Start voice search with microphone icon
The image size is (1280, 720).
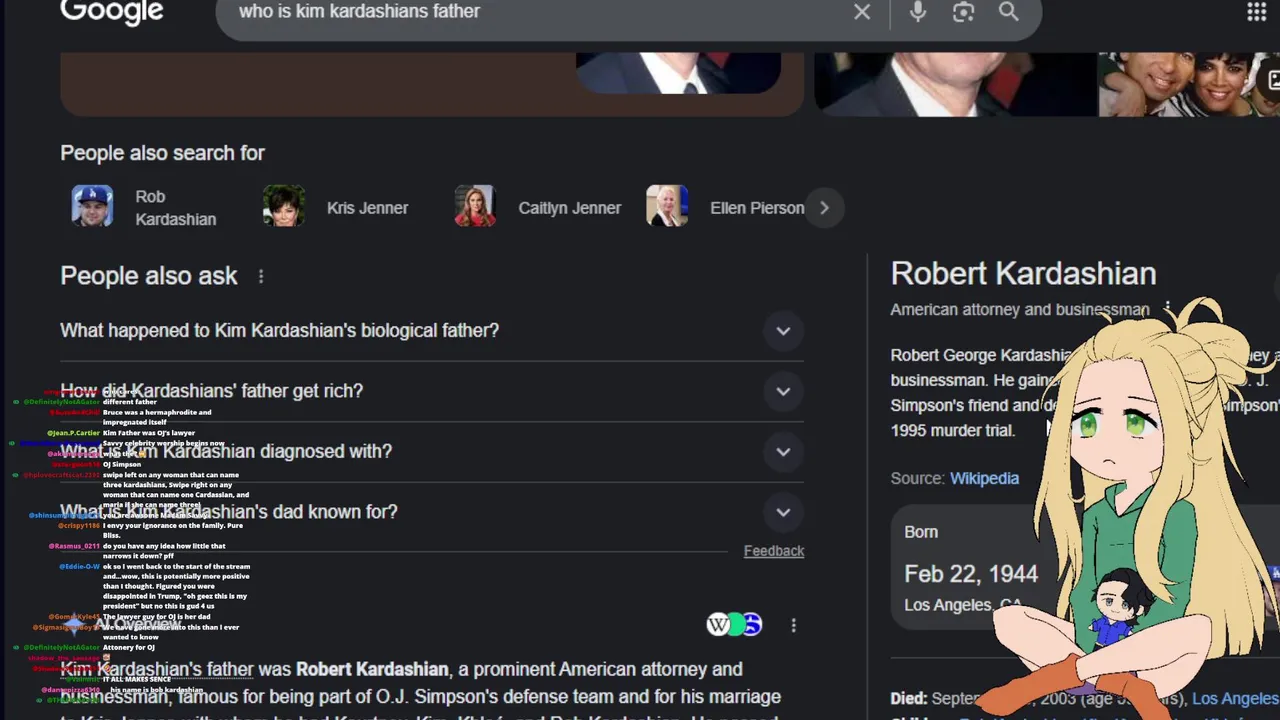pyautogui.click(x=917, y=12)
